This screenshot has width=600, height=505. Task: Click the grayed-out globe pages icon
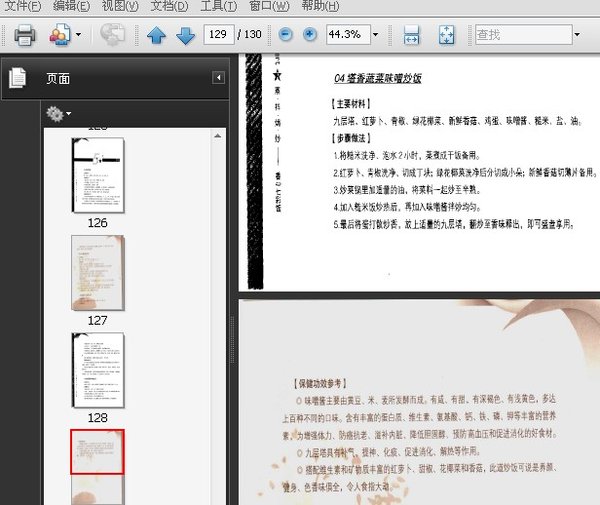(x=112, y=34)
